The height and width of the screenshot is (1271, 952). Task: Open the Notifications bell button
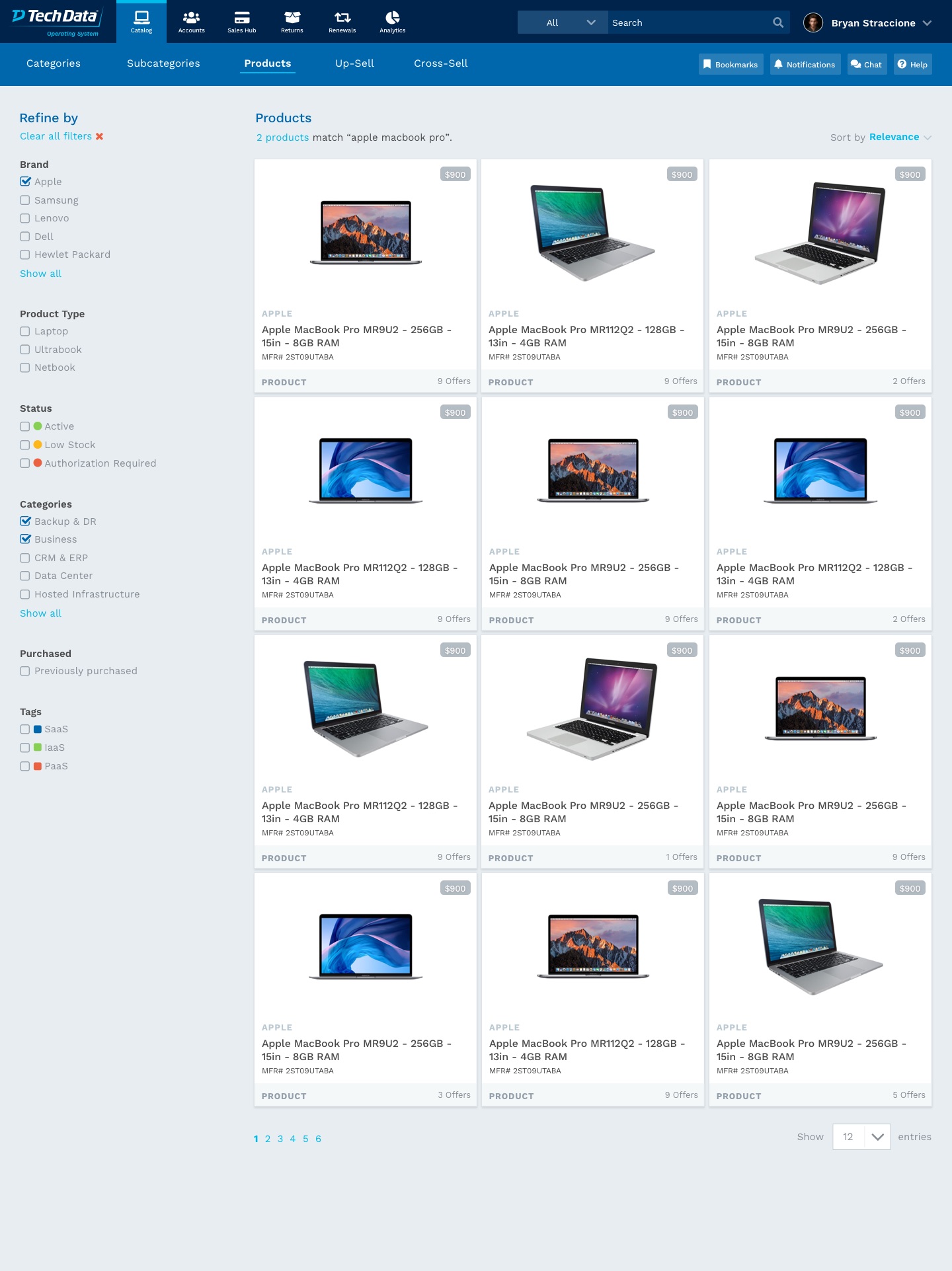805,64
